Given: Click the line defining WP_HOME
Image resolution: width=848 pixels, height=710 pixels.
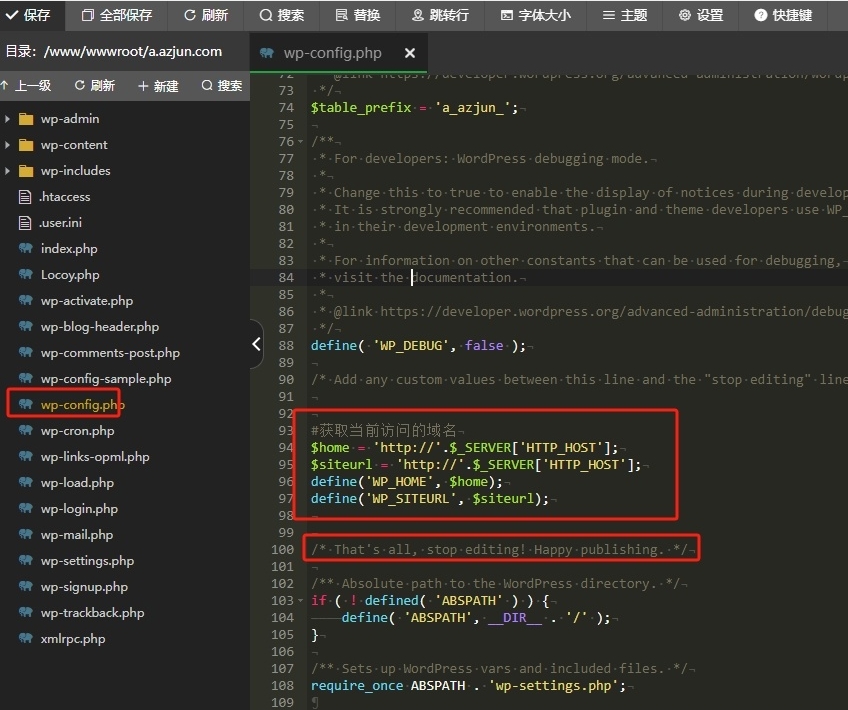Looking at the screenshot, I should click(407, 481).
